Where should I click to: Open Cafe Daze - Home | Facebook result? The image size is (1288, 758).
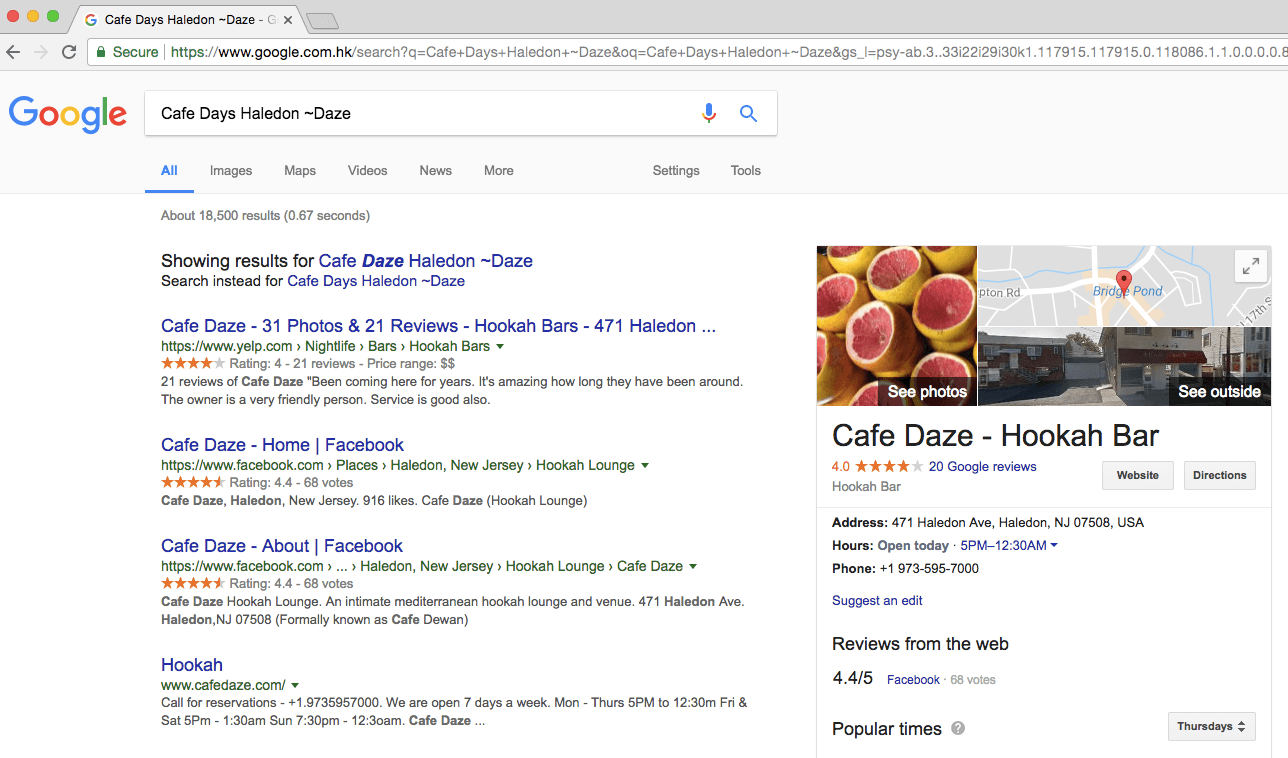point(282,445)
